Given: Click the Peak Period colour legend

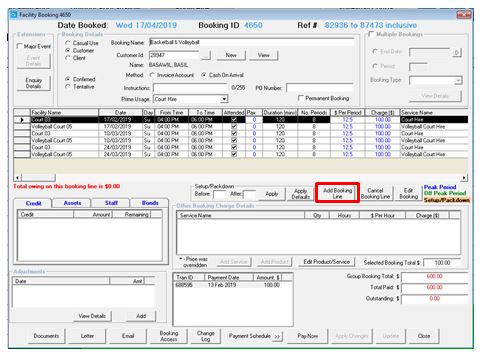Looking at the screenshot, I should pyautogui.click(x=440, y=187).
